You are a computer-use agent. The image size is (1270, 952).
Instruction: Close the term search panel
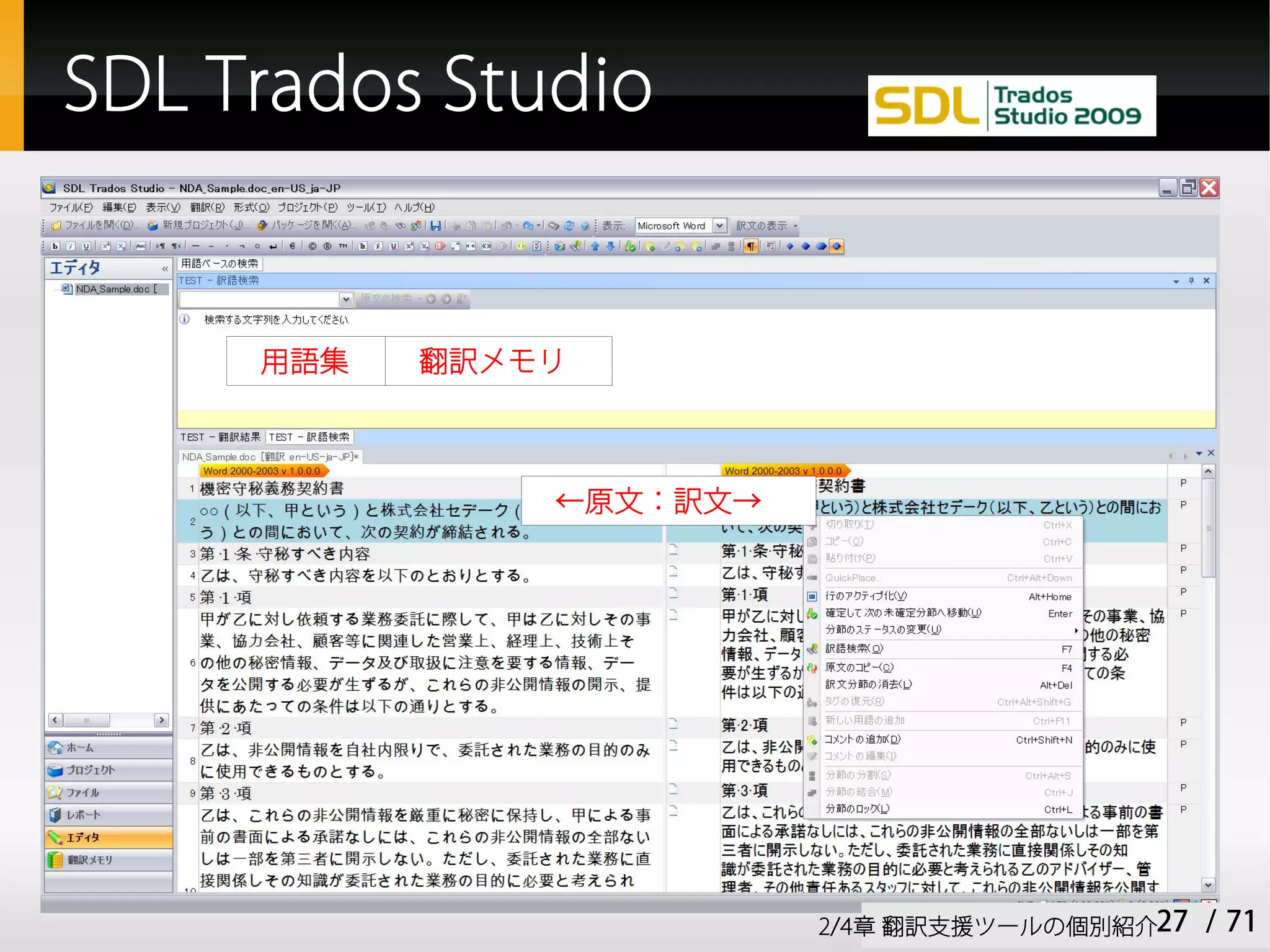pos(1206,281)
